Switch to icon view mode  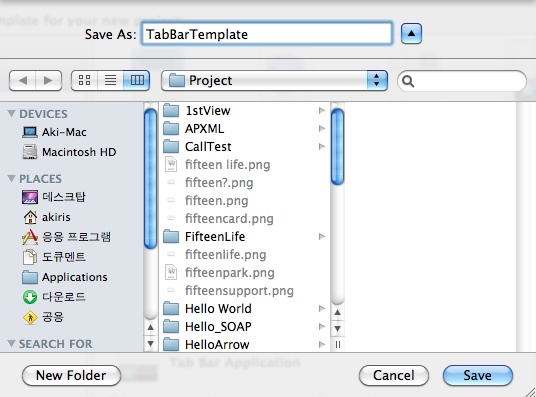click(84, 81)
